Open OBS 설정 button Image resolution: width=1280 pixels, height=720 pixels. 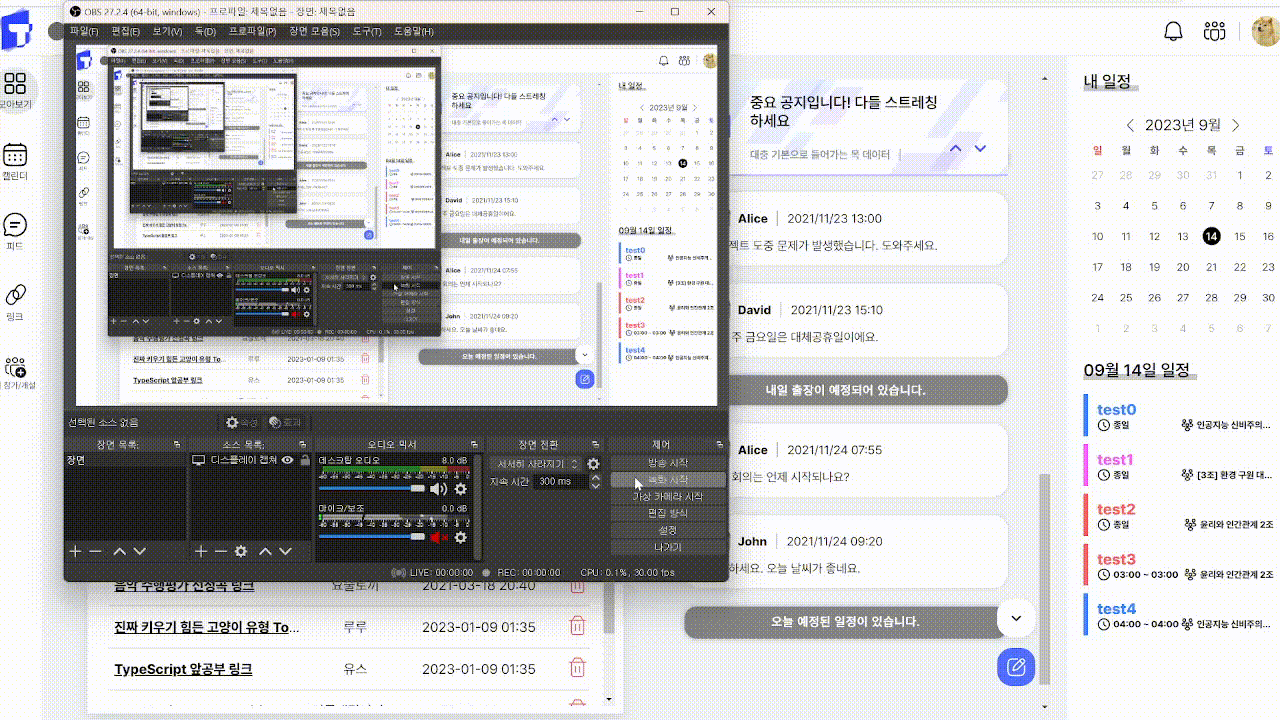(668, 530)
